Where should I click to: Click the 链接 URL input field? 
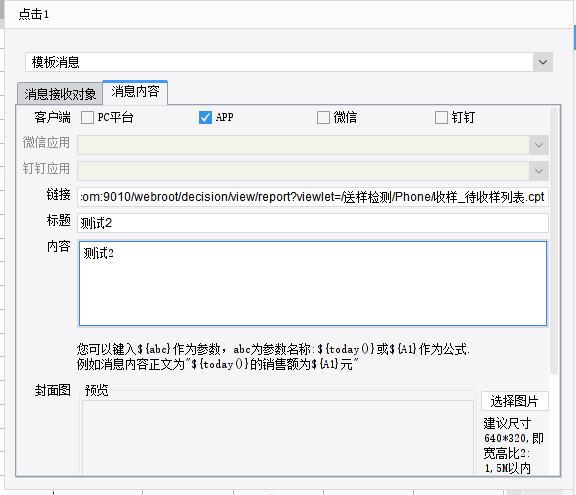pyautogui.click(x=313, y=197)
